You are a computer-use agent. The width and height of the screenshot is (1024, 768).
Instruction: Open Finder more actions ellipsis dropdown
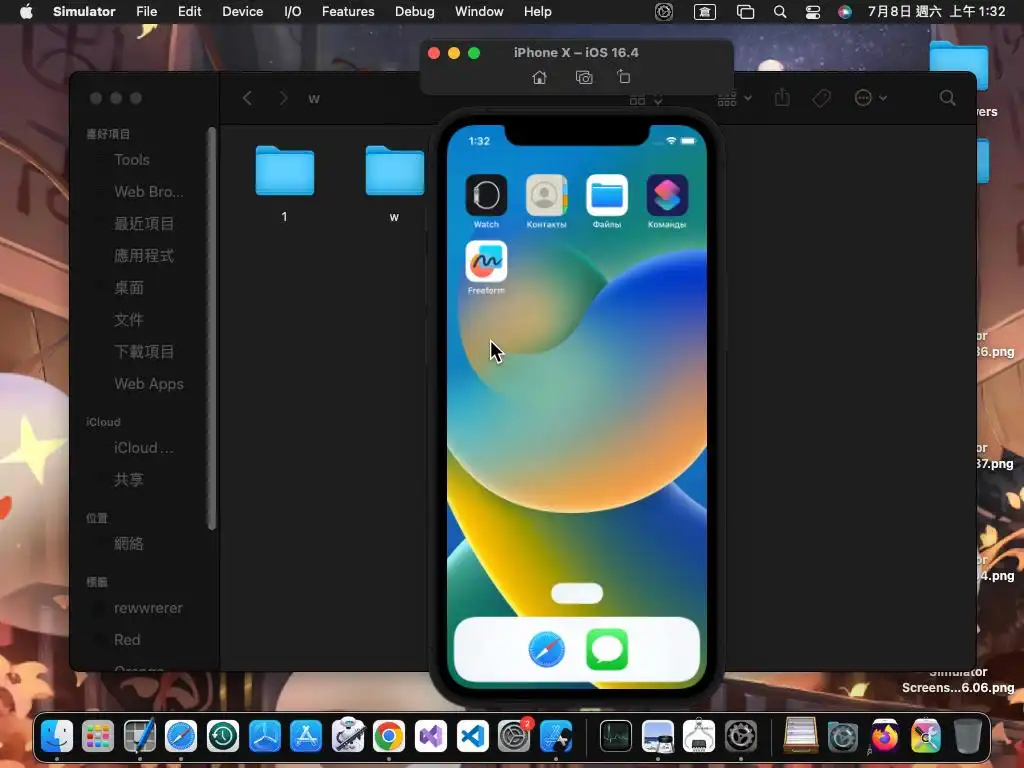pyautogui.click(x=870, y=98)
